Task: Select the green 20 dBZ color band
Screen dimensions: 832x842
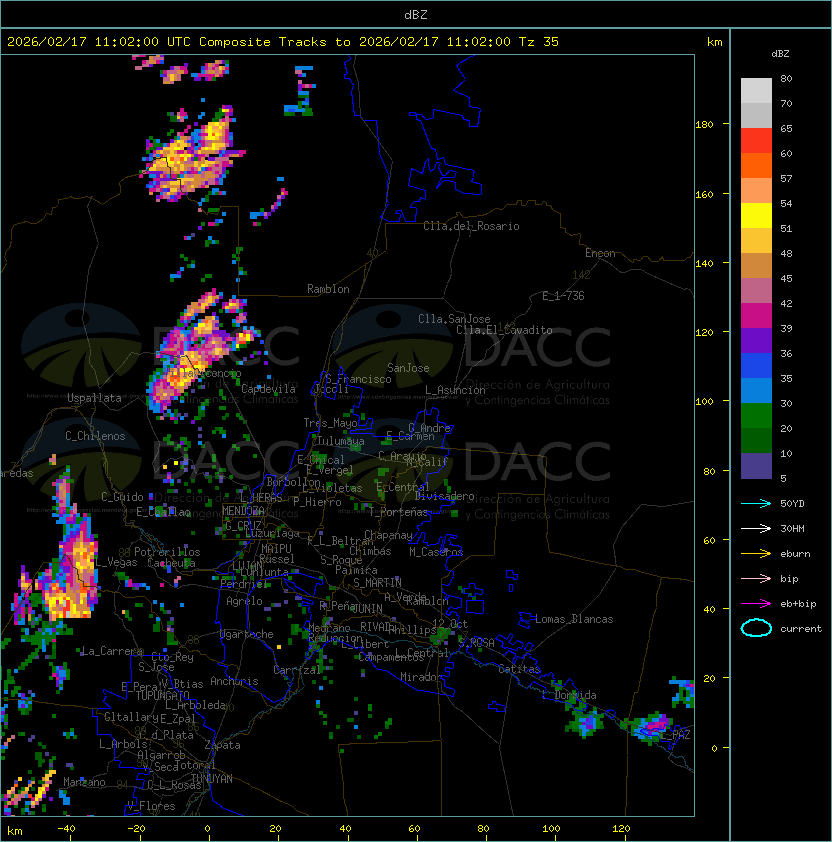Action: click(756, 416)
